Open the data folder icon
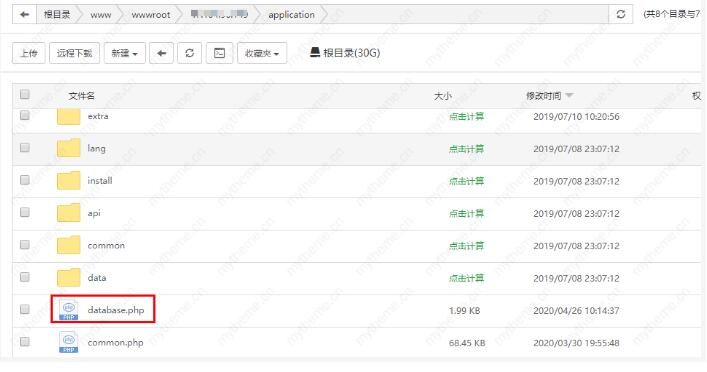This screenshot has width=707, height=372. [69, 278]
